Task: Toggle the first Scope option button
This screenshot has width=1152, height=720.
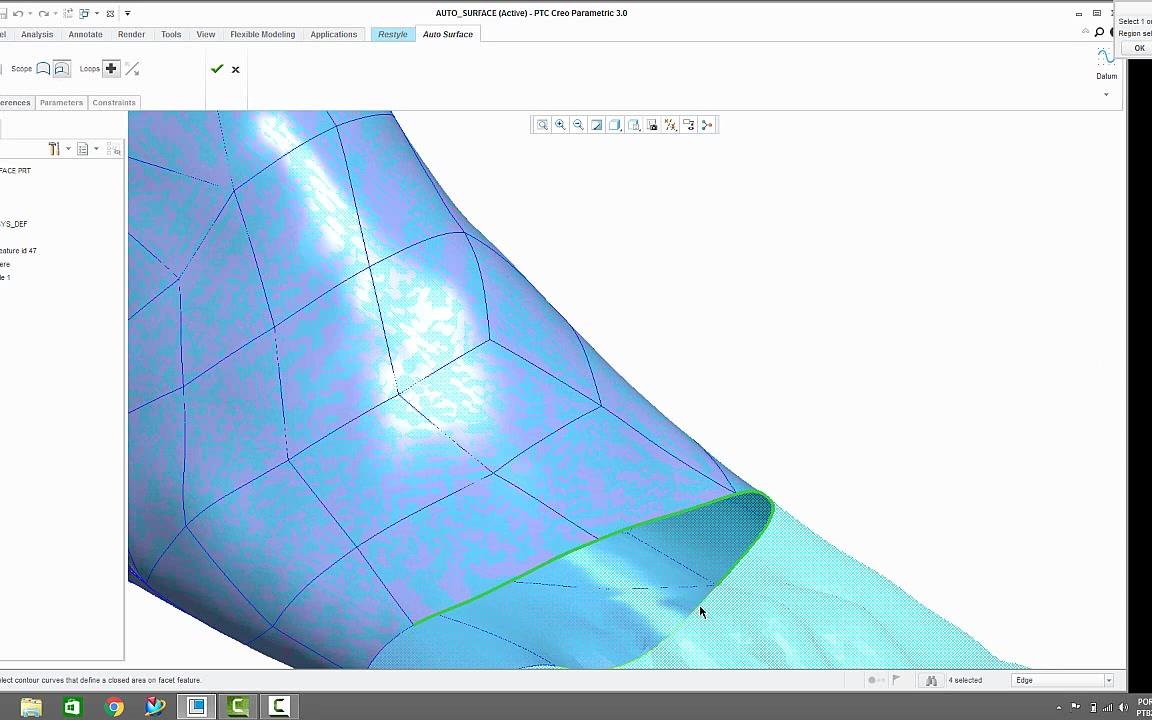Action: [43, 69]
